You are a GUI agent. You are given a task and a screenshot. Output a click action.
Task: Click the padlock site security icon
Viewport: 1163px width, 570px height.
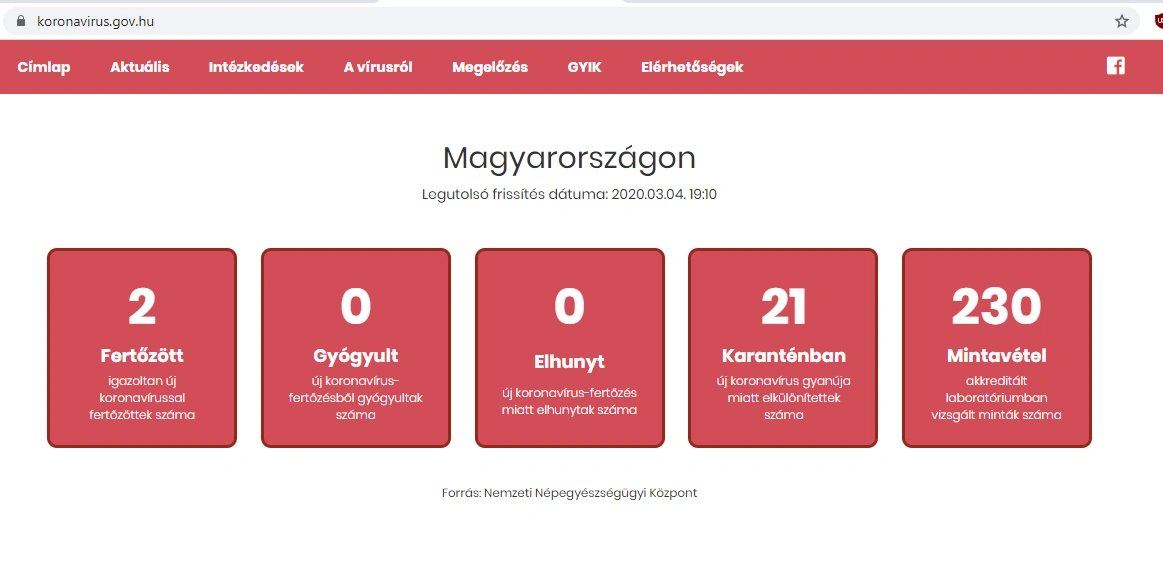coord(19,21)
